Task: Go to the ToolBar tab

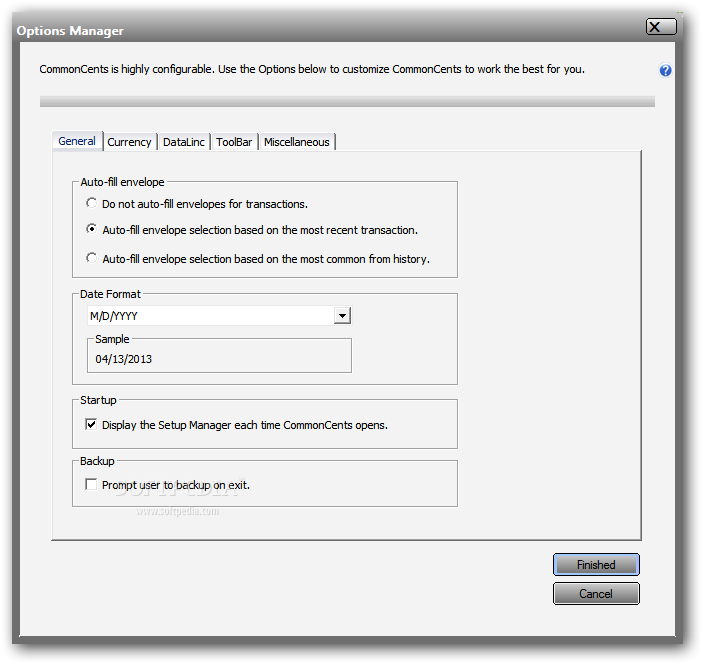Action: coord(234,142)
